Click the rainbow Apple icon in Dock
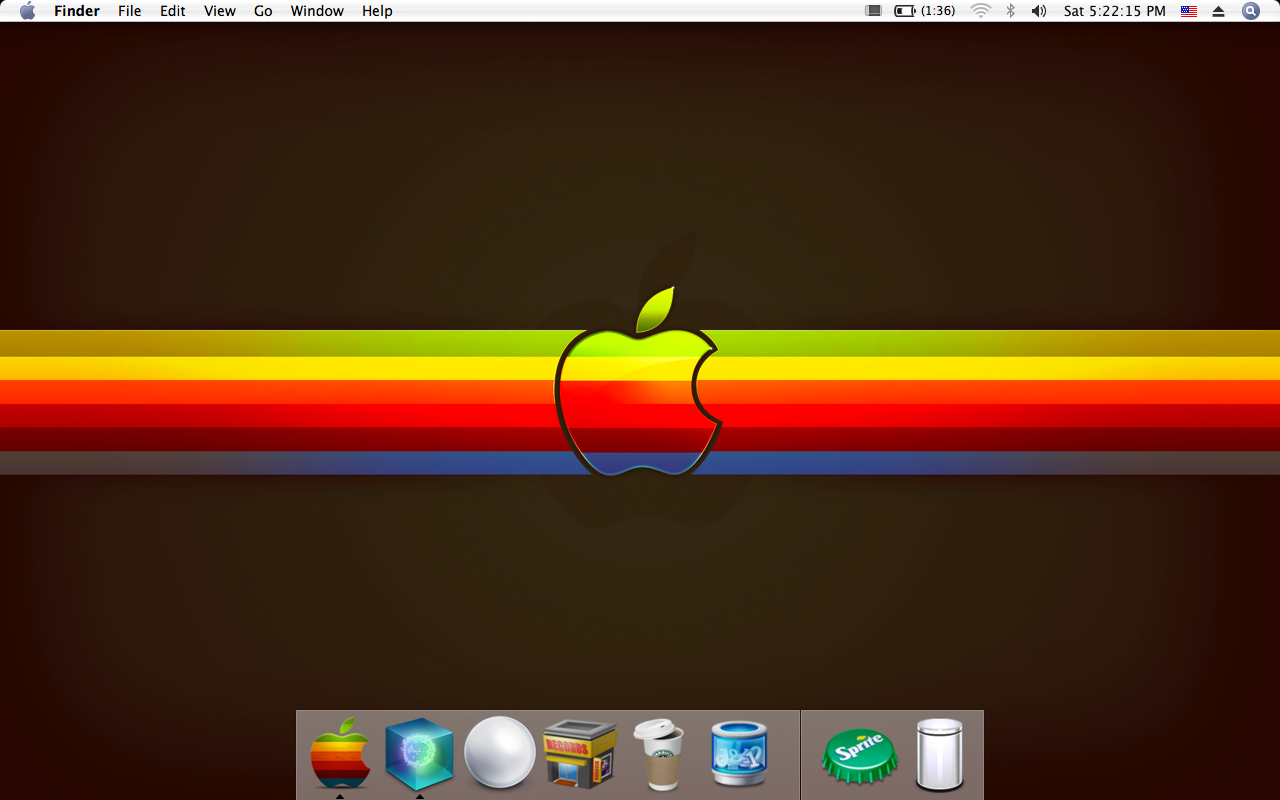 point(340,752)
